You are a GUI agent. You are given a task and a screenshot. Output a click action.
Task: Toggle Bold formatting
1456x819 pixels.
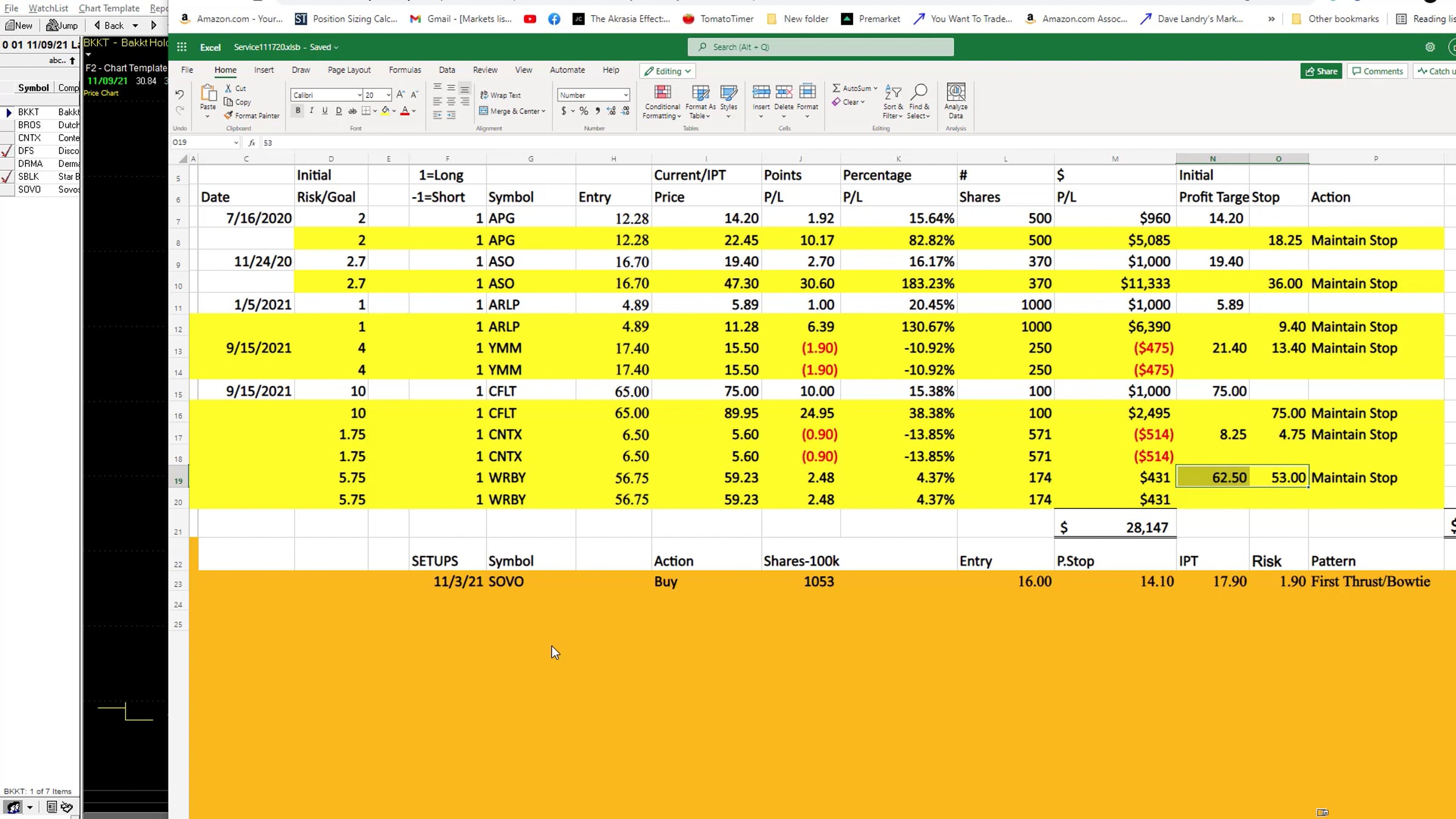(x=298, y=110)
